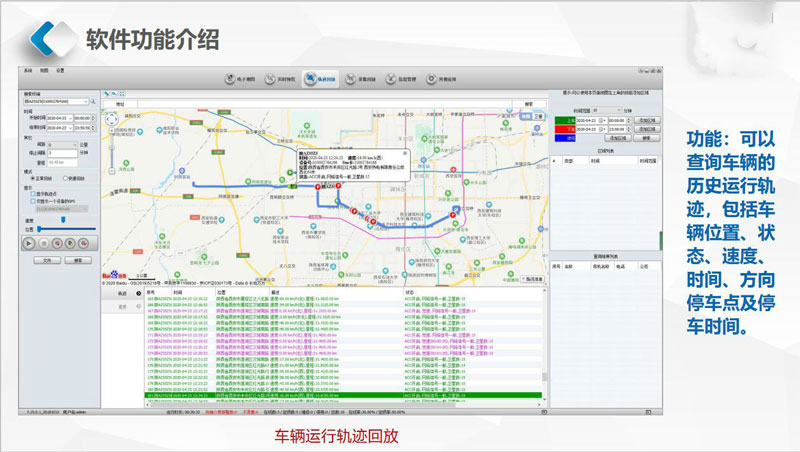800x452 pixels.
Task: Open the 实时视频 real-time video module
Action: pos(280,79)
